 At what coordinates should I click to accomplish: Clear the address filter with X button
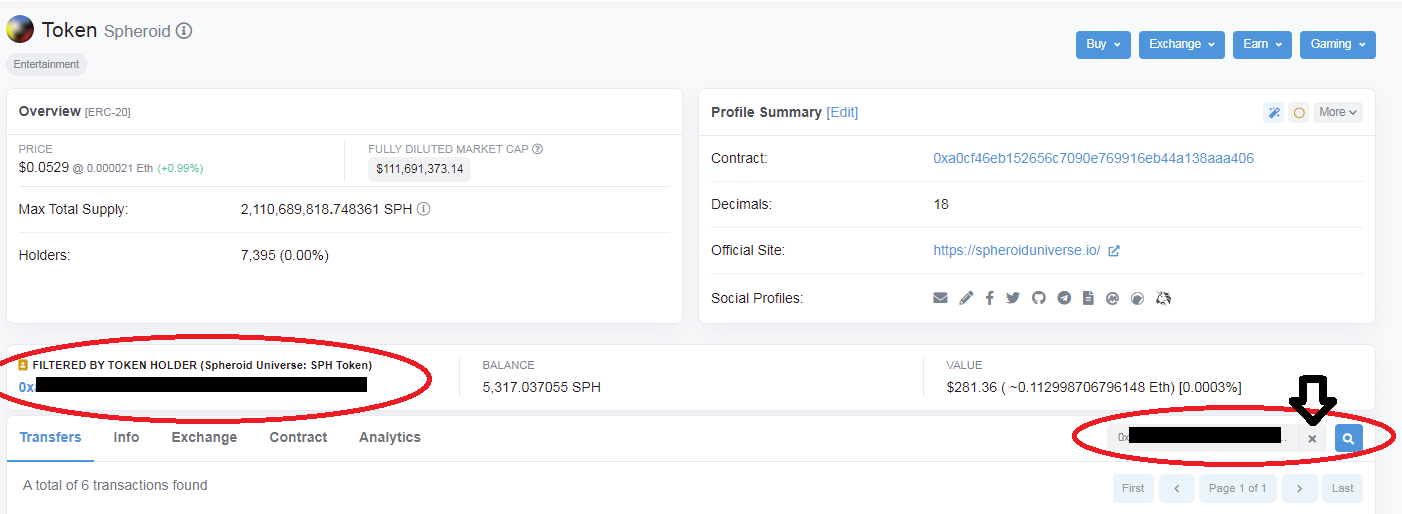[1312, 438]
